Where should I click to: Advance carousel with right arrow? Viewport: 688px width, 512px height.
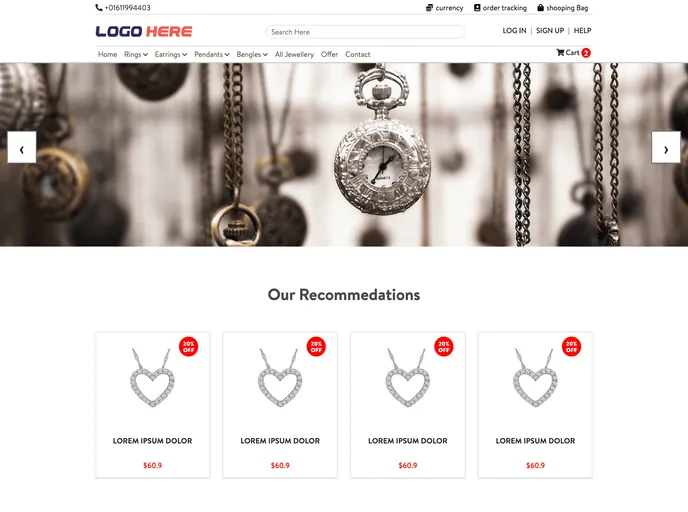(x=666, y=147)
